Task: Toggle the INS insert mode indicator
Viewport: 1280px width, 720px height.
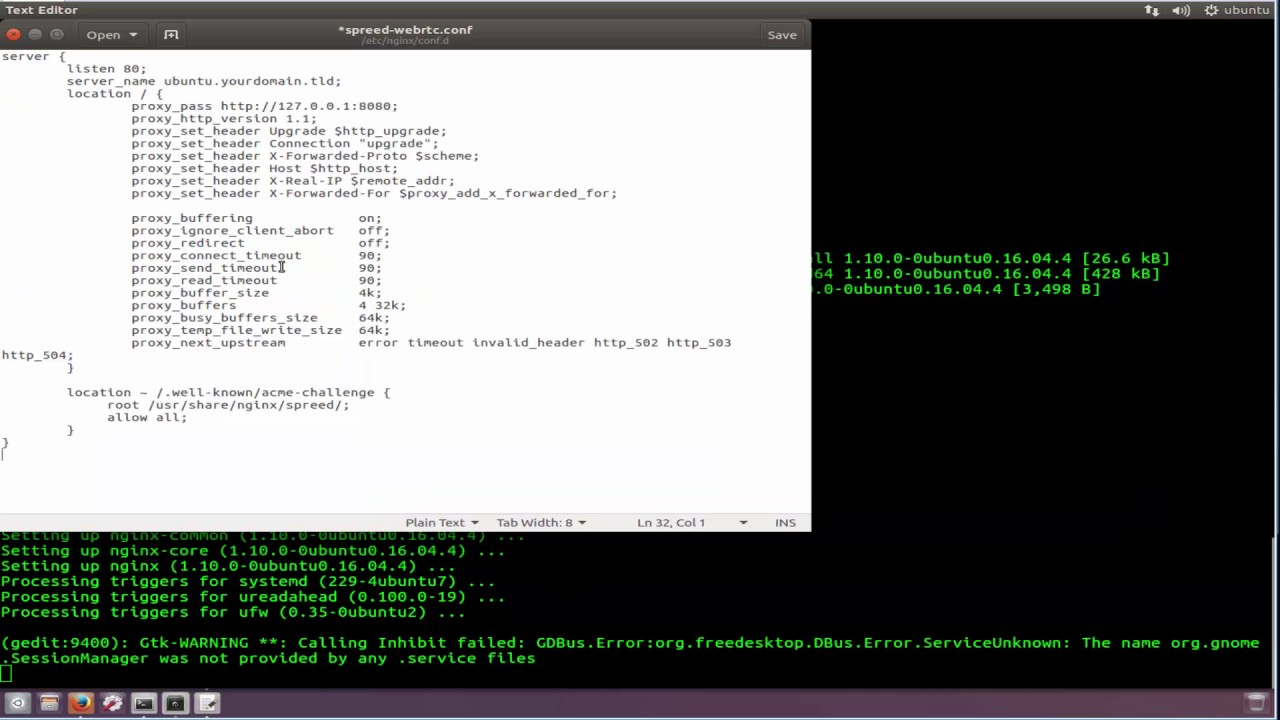Action: point(785,522)
